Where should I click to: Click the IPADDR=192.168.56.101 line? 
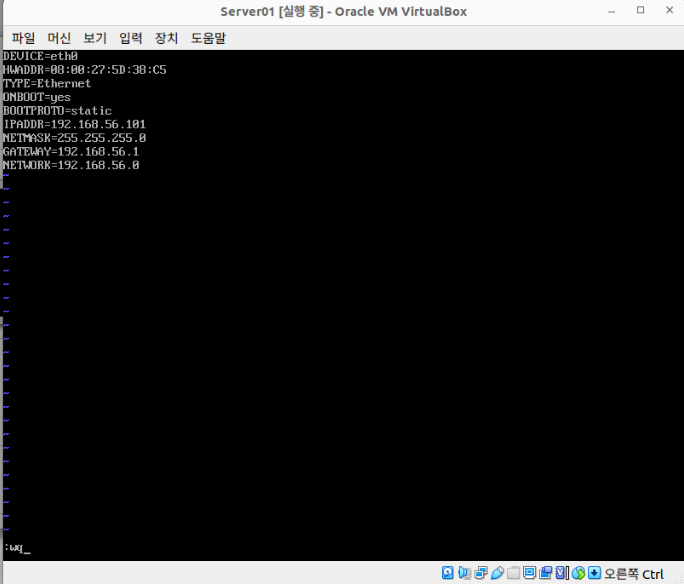coord(74,124)
